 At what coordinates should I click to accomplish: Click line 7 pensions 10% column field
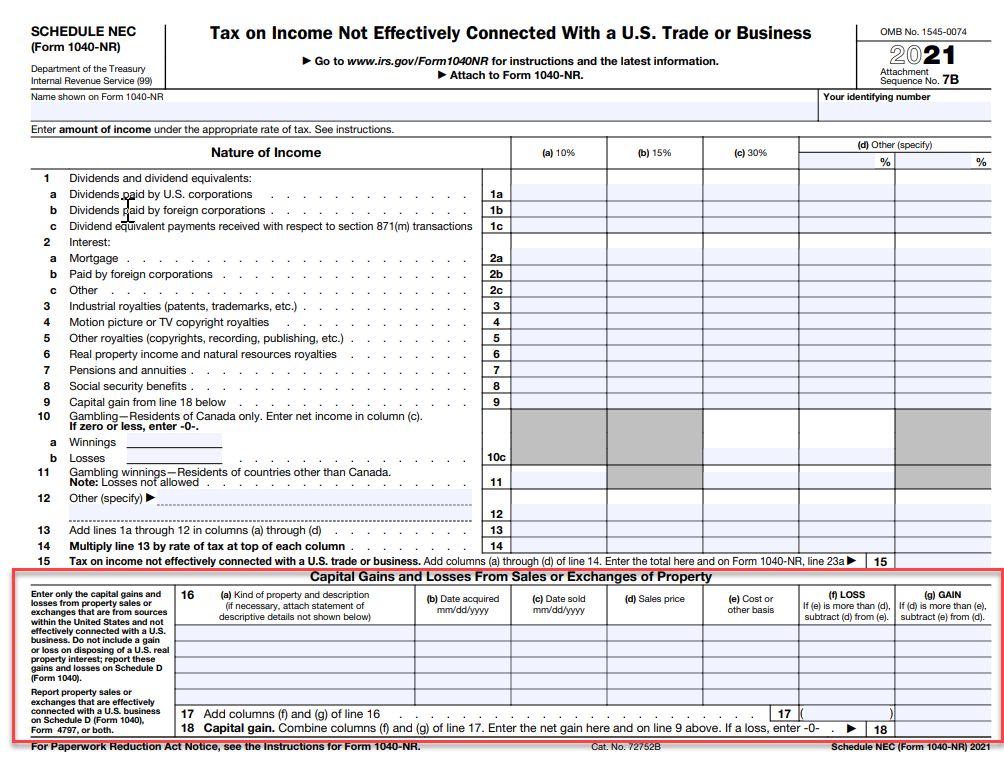(559, 369)
